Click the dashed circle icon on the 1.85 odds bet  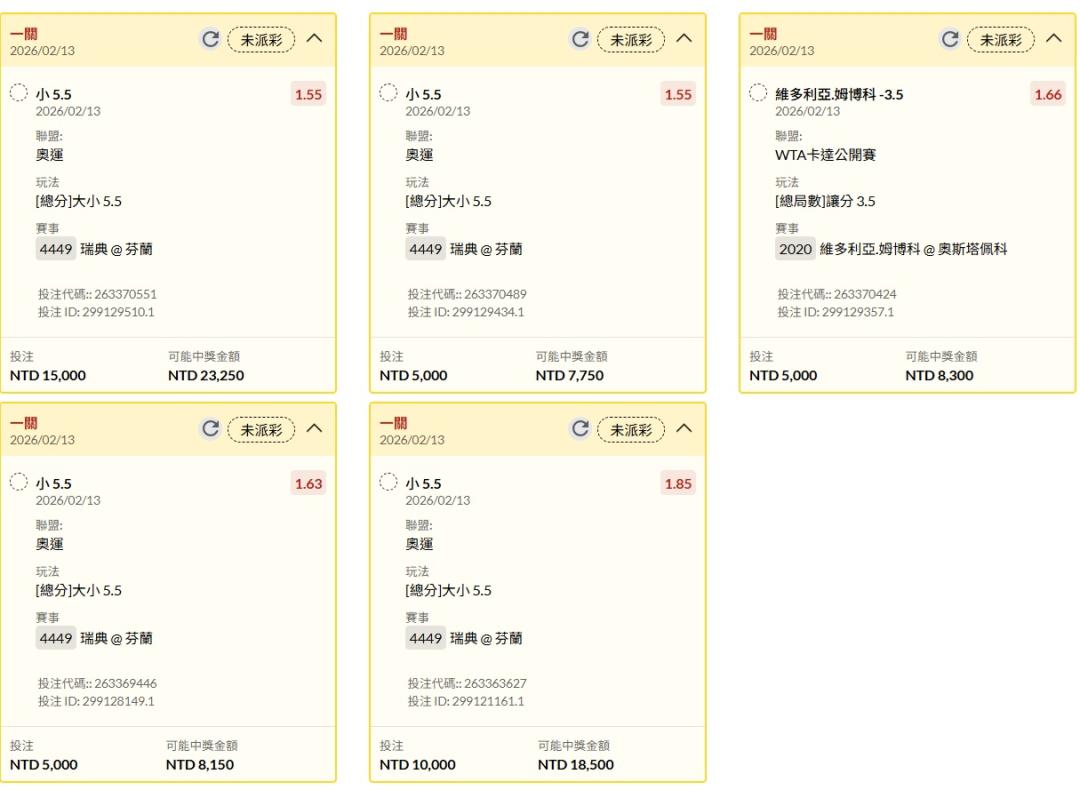389,483
